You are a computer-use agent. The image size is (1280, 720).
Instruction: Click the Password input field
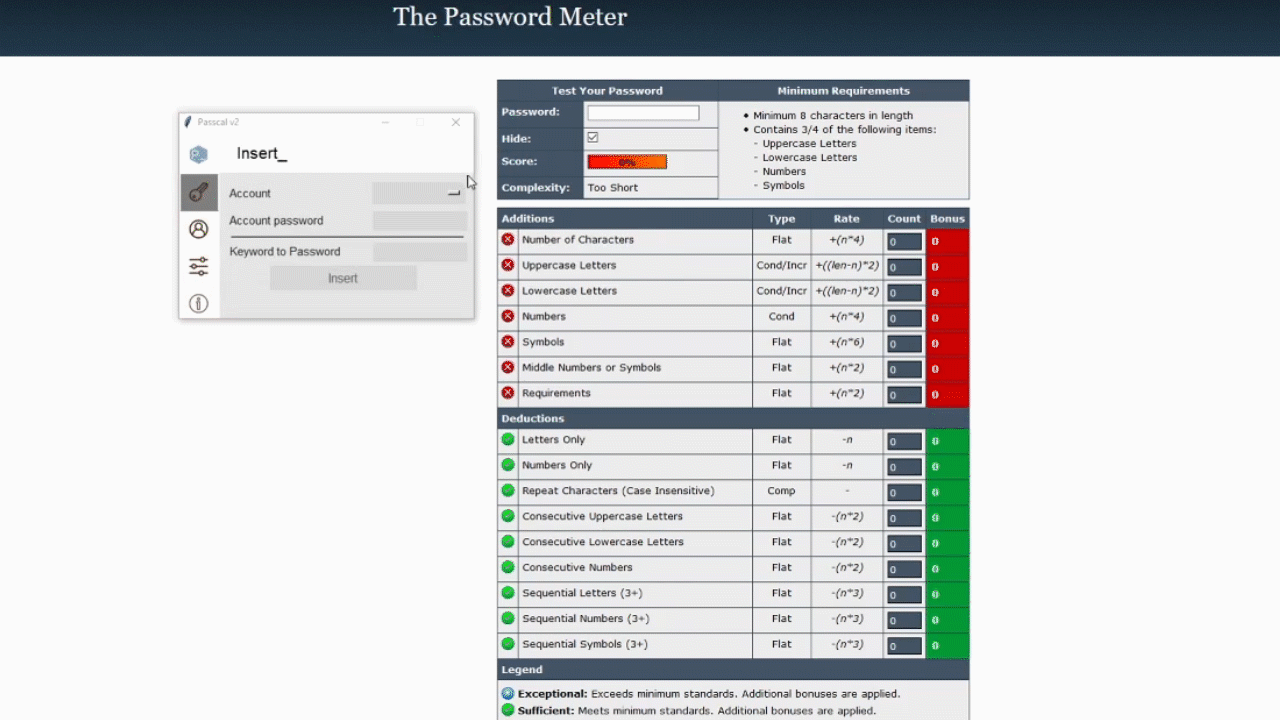[x=643, y=113]
